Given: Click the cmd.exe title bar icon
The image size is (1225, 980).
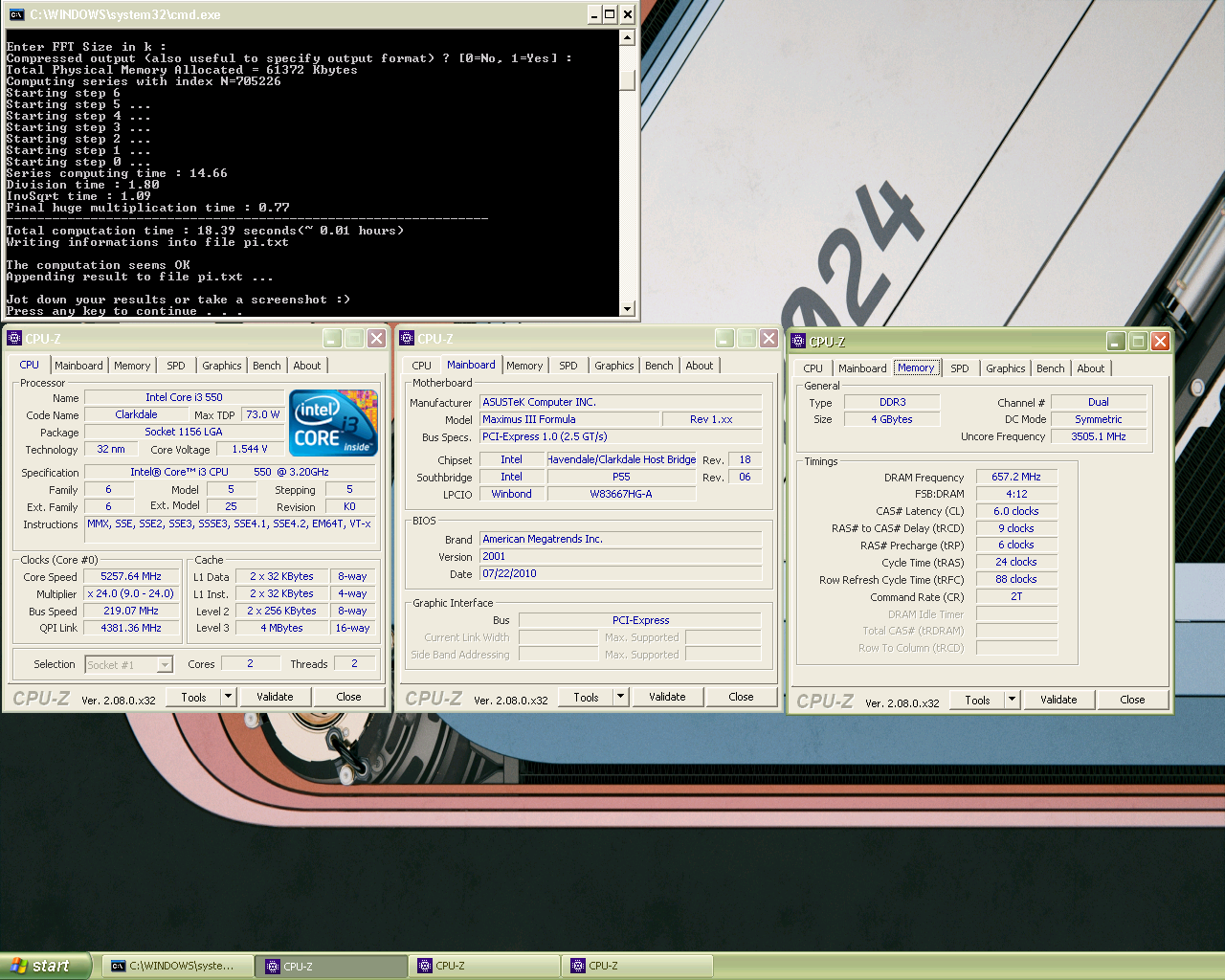Looking at the screenshot, I should [x=15, y=14].
